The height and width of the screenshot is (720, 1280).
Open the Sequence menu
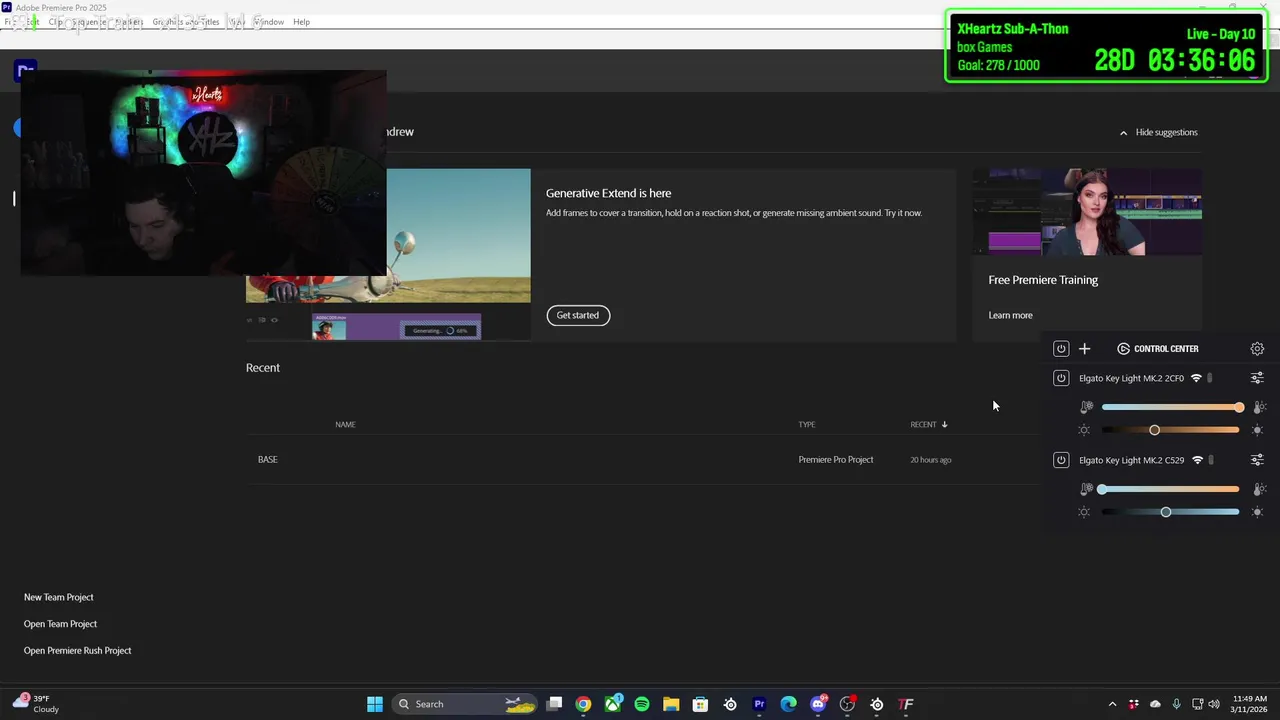(x=88, y=21)
